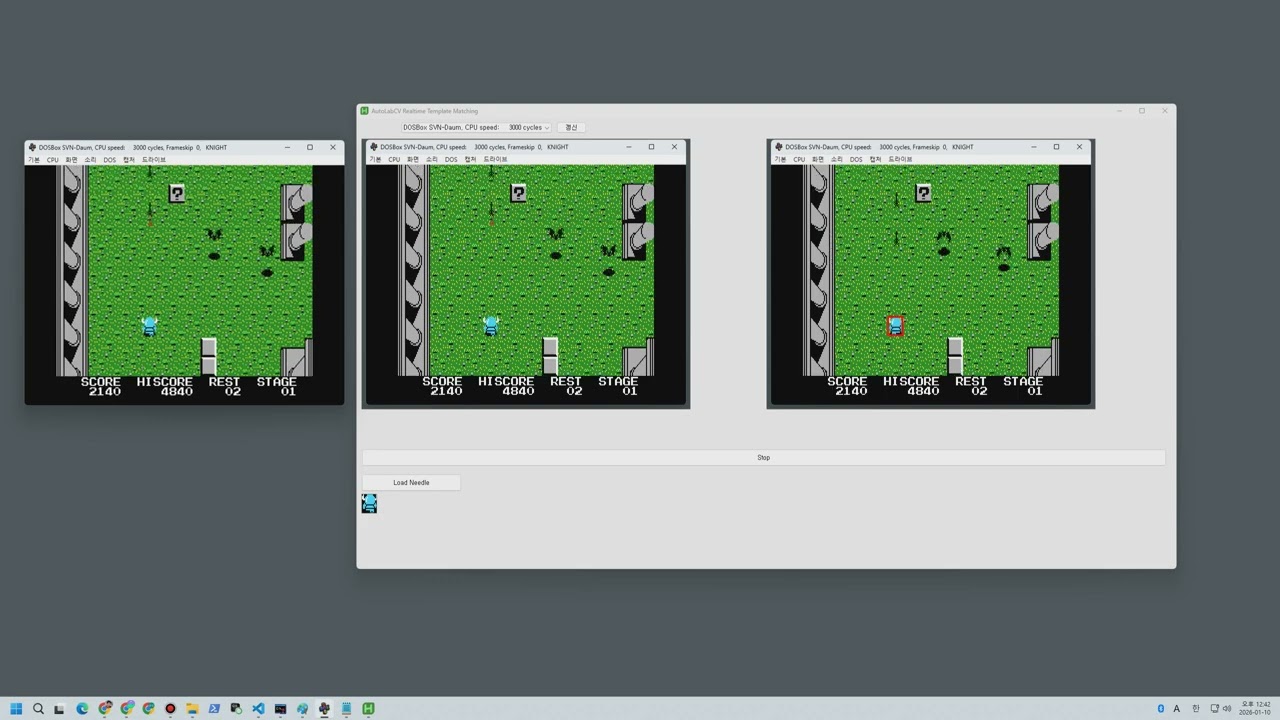Open the clock showing 12:42

1256,709
